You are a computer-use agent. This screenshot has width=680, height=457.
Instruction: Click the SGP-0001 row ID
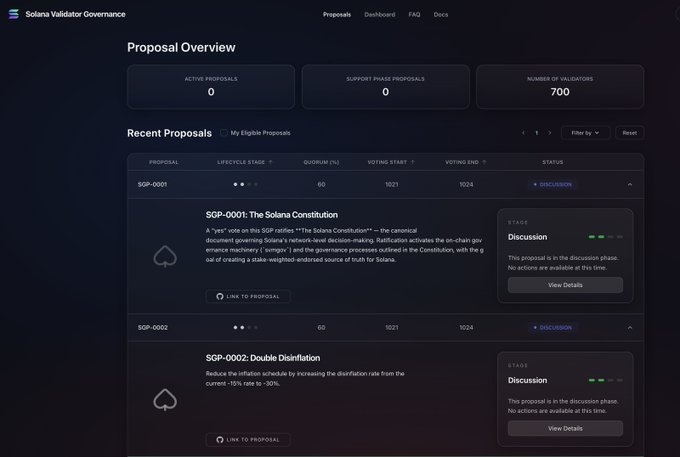click(x=152, y=184)
